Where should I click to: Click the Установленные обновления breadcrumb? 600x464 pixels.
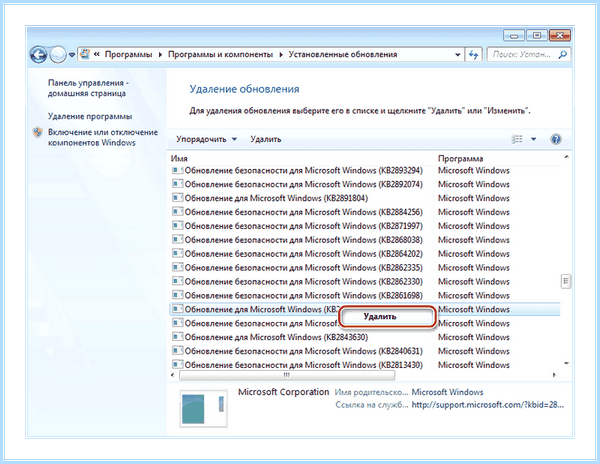point(343,54)
